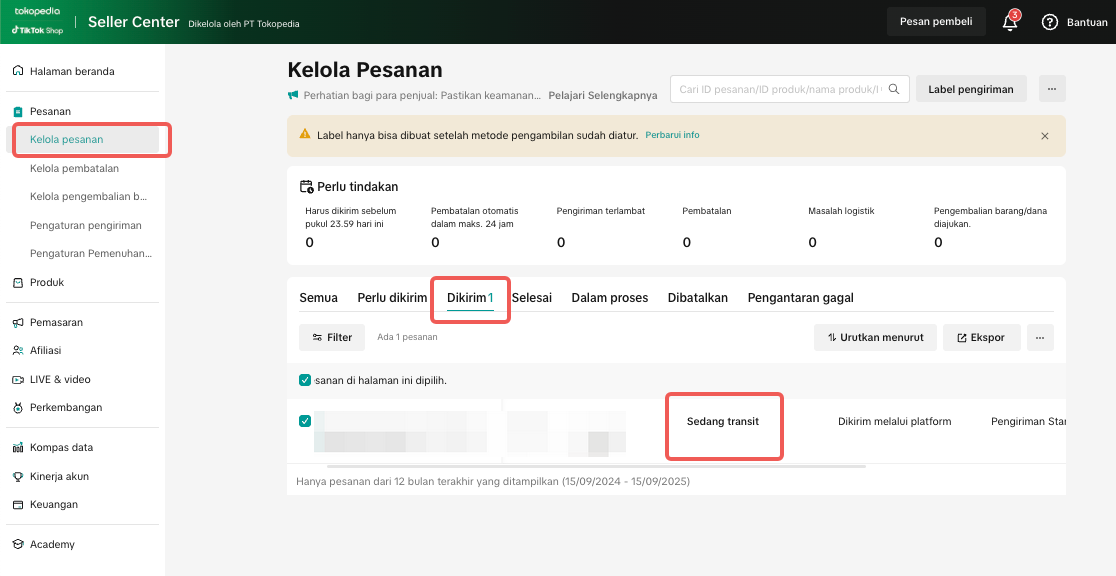
Task: Click the search magnifier icon
Action: pyautogui.click(x=894, y=89)
